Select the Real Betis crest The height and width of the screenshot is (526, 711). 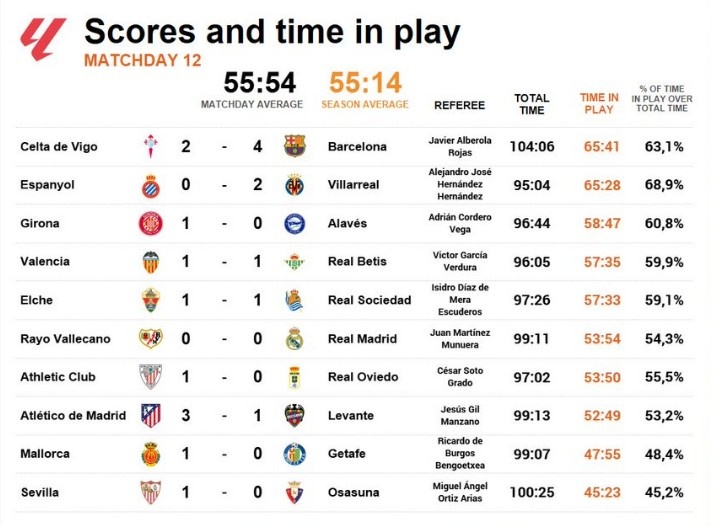pyautogui.click(x=294, y=262)
